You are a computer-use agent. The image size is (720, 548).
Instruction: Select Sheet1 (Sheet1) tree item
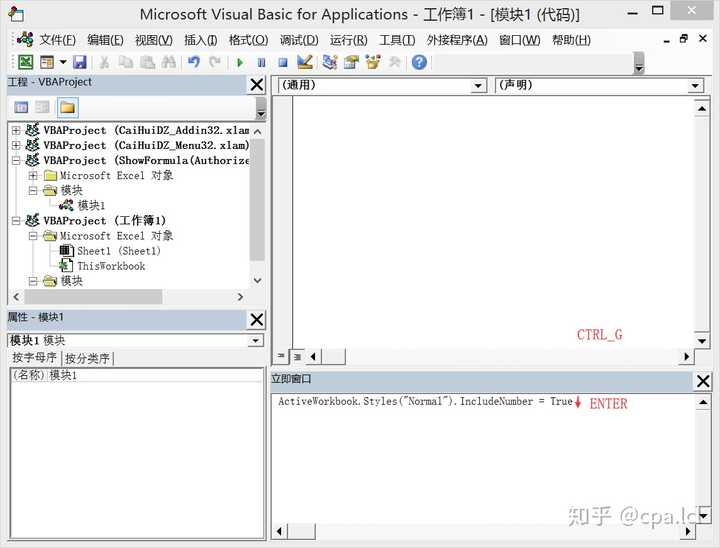click(119, 251)
